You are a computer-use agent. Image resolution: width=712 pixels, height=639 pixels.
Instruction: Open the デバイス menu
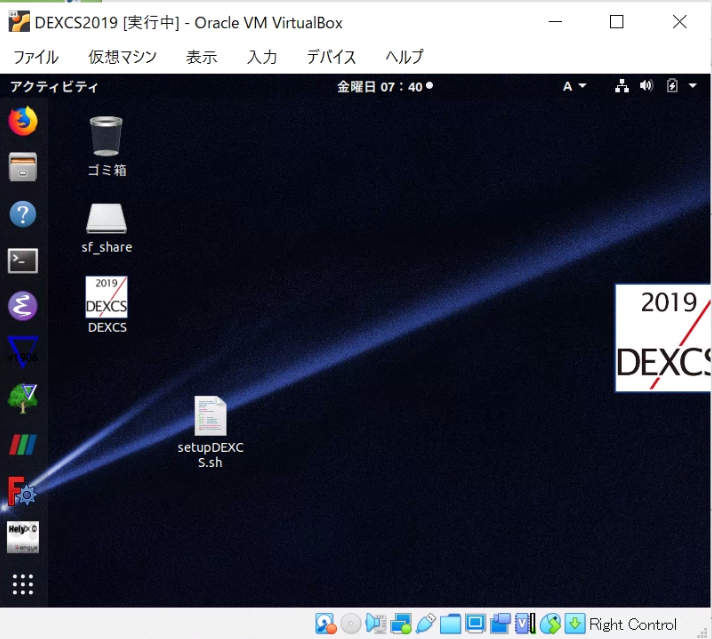click(331, 57)
